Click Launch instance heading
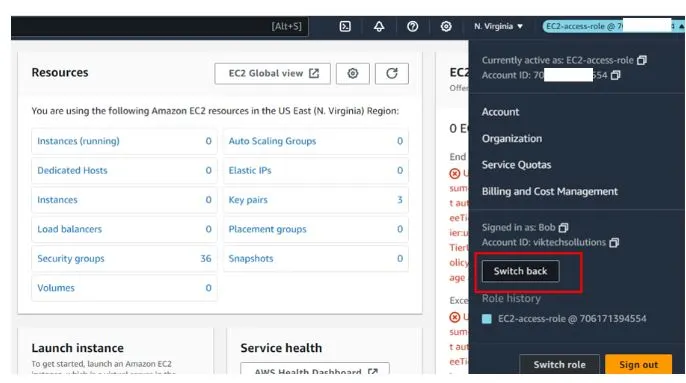The image size is (686, 383). coord(77,348)
